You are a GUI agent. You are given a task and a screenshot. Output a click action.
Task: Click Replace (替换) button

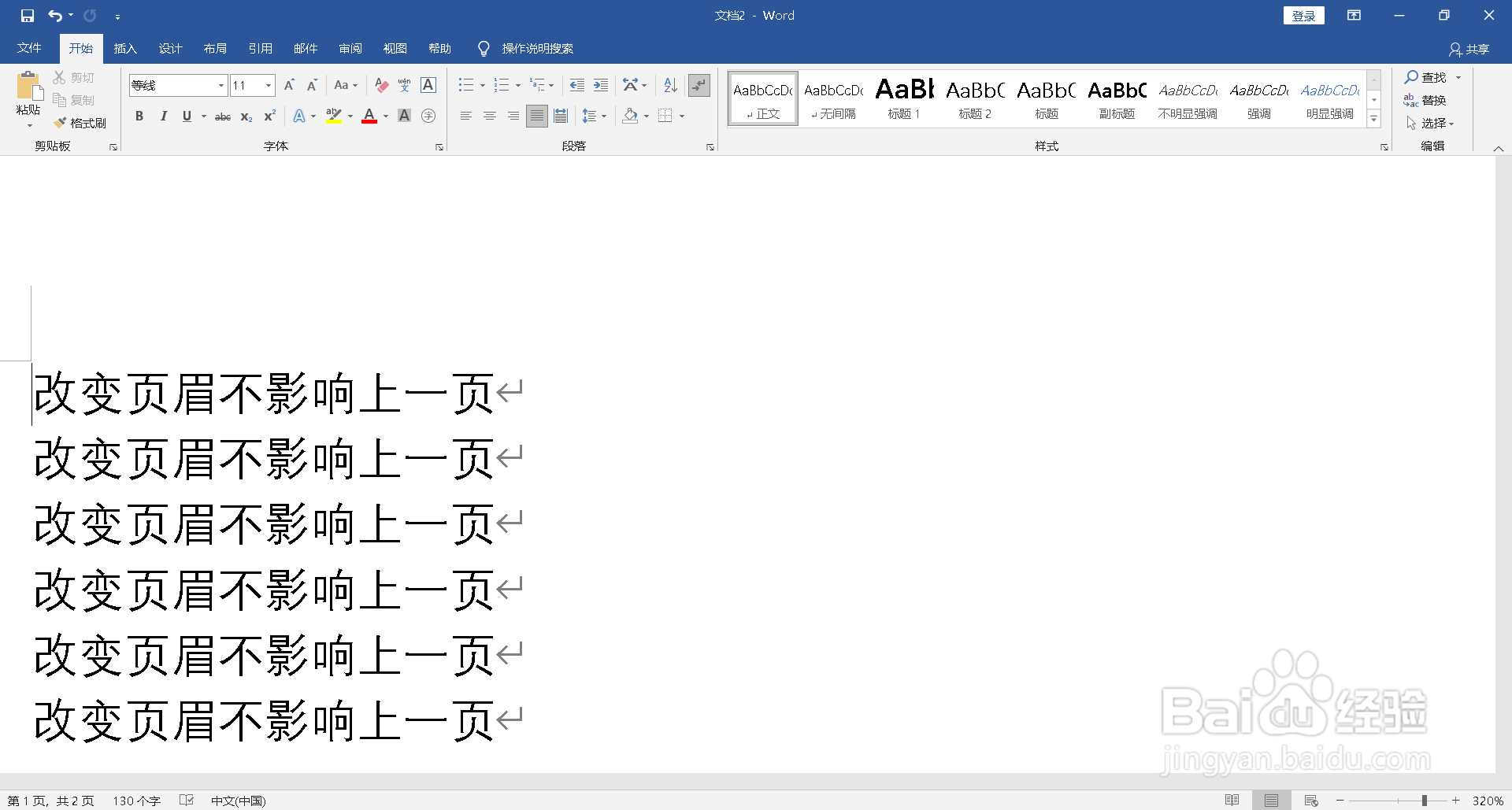(x=1425, y=100)
